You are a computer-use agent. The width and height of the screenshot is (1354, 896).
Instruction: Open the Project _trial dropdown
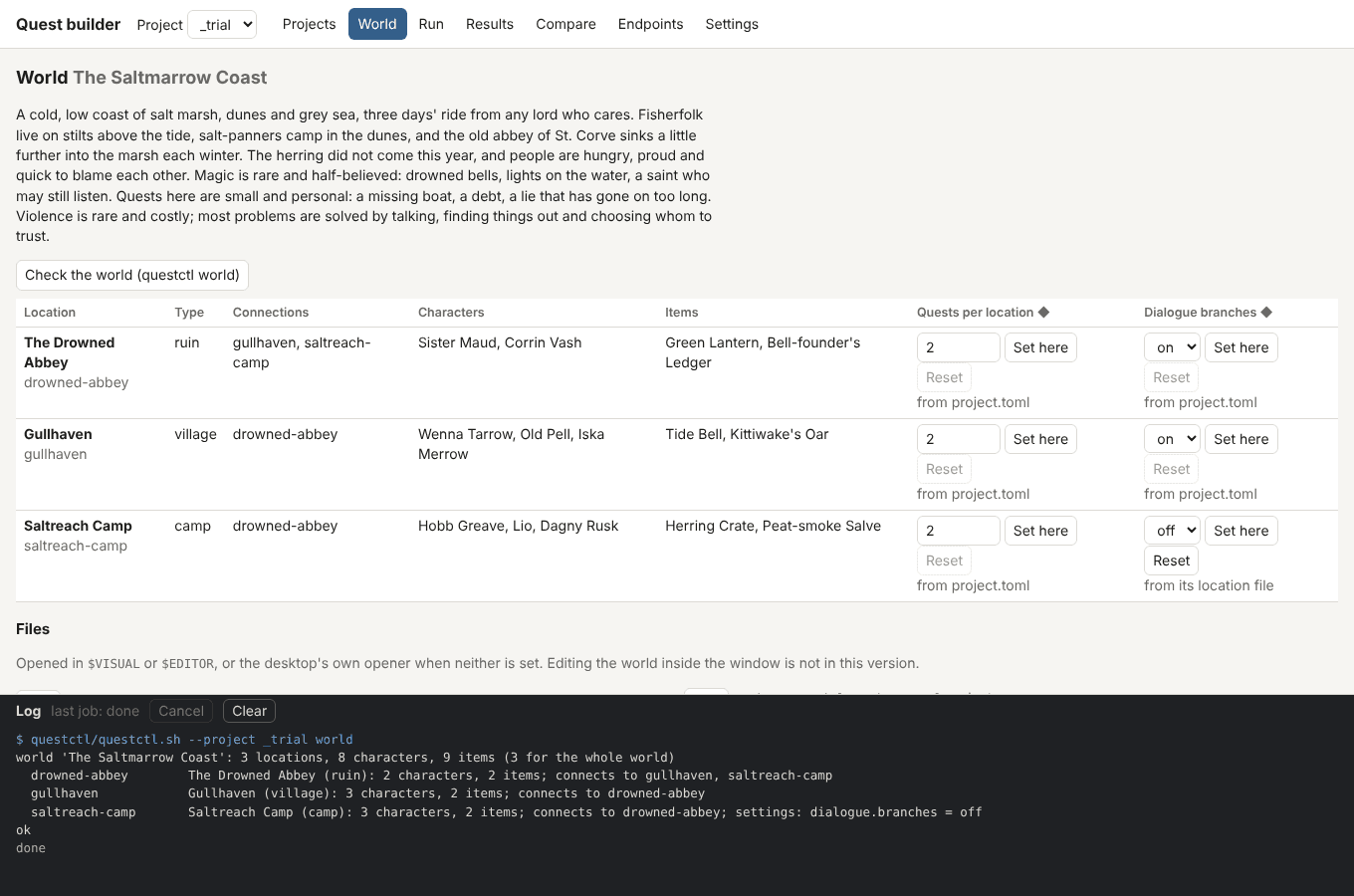tap(222, 24)
